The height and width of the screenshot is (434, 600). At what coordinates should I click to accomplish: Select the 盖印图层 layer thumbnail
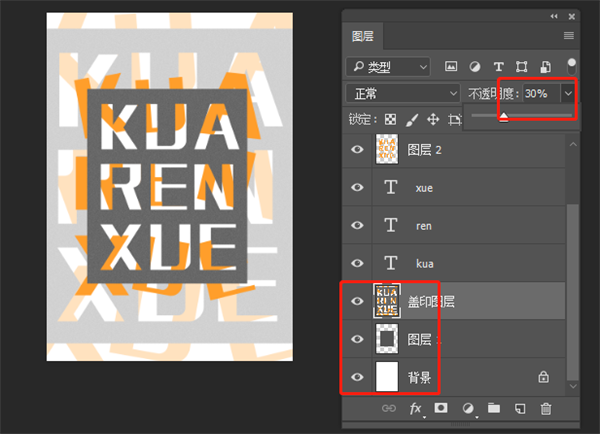(387, 301)
